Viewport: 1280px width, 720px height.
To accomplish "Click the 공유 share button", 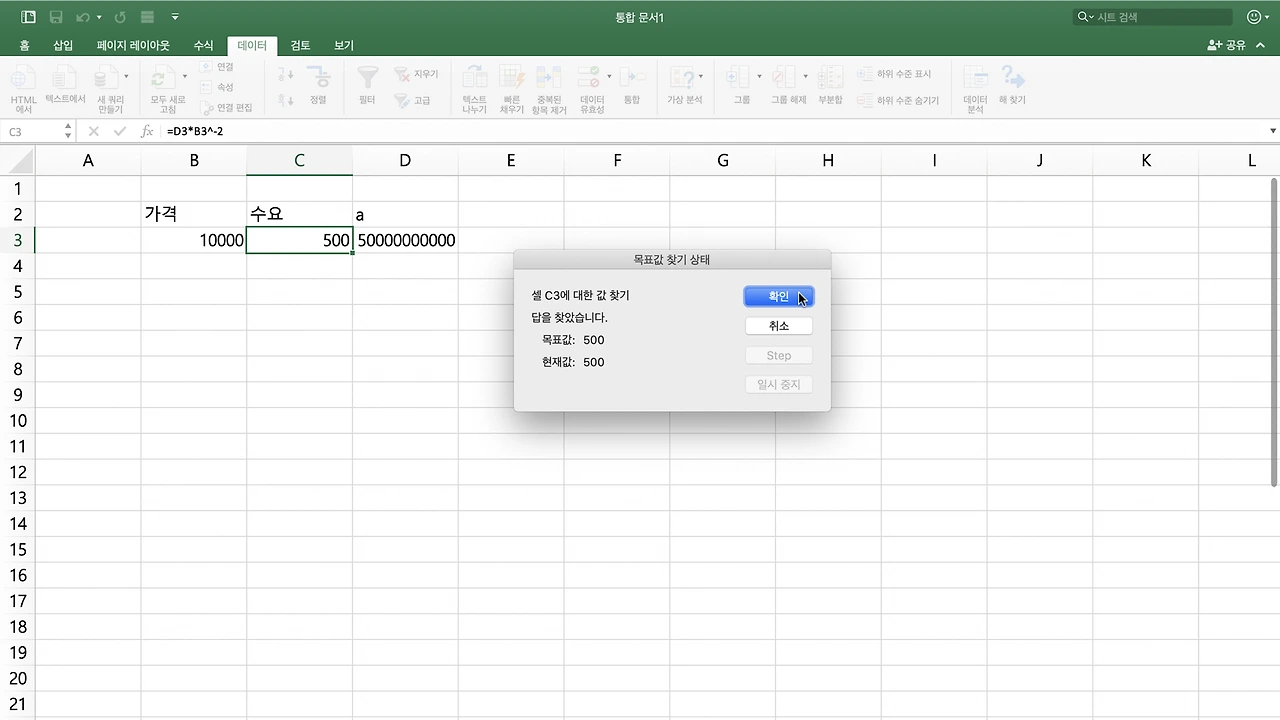I will click(x=1227, y=45).
